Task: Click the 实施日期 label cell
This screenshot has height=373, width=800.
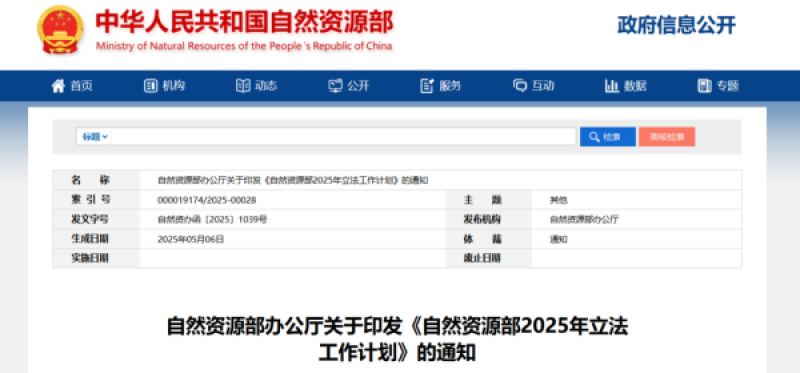Action: point(96,258)
